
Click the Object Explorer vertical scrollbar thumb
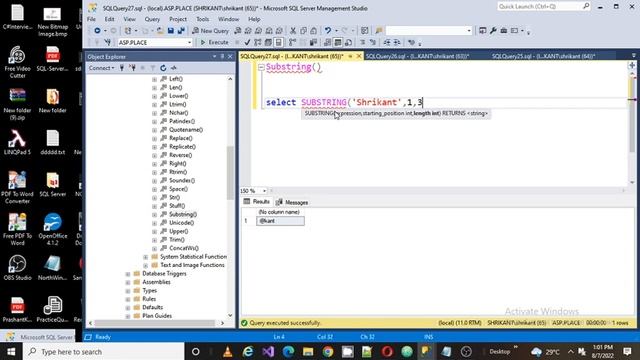click(230, 173)
